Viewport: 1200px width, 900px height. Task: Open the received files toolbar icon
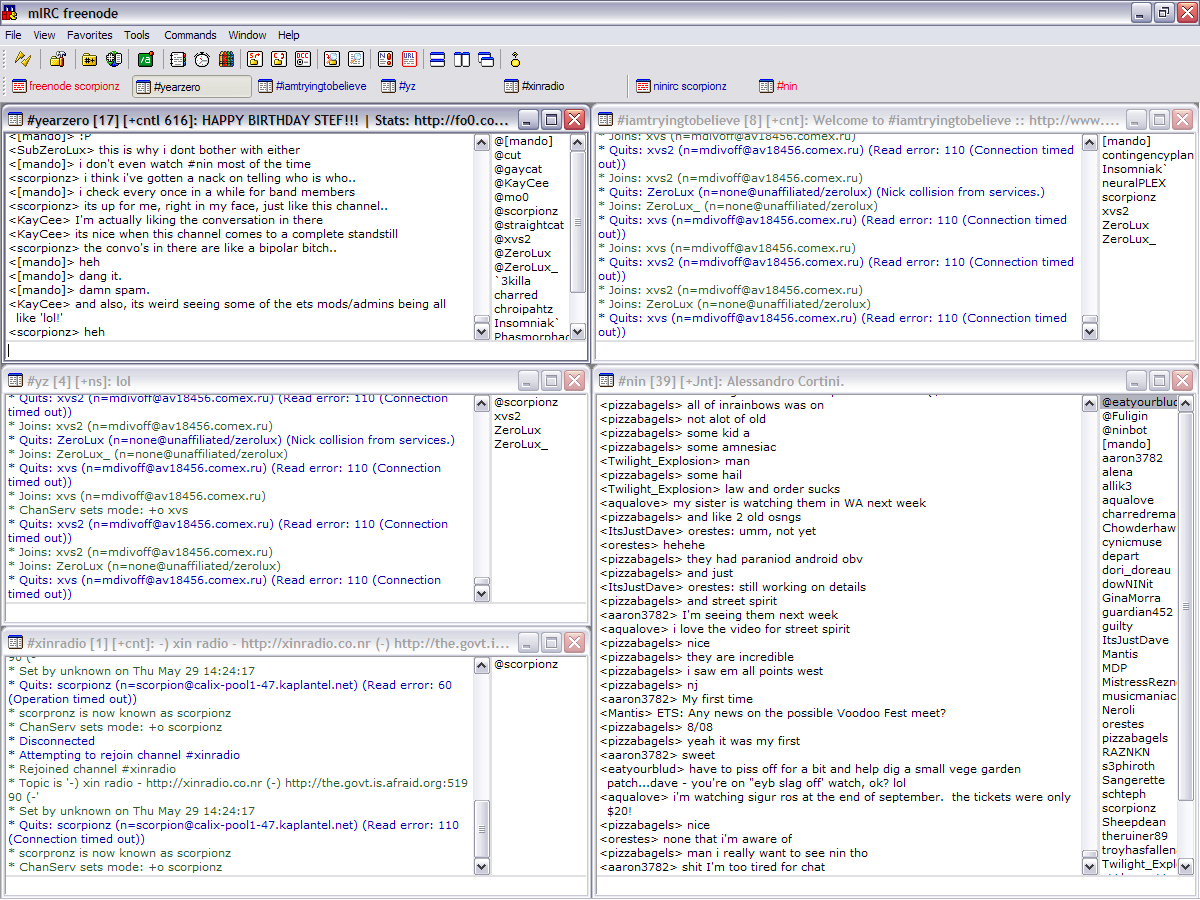332,59
